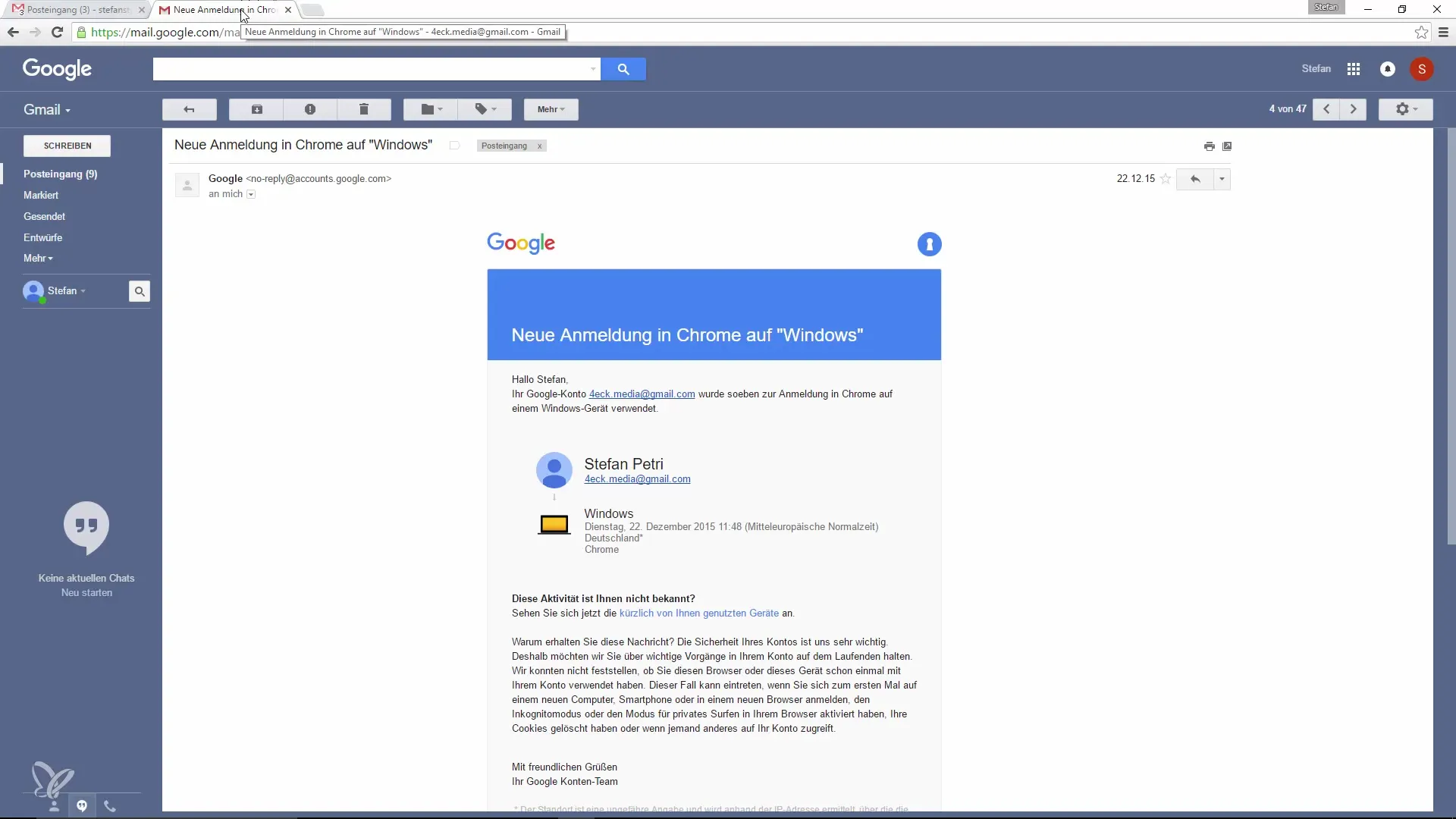1456x819 pixels.
Task: Open Hangouts conversations tab
Action: click(82, 806)
